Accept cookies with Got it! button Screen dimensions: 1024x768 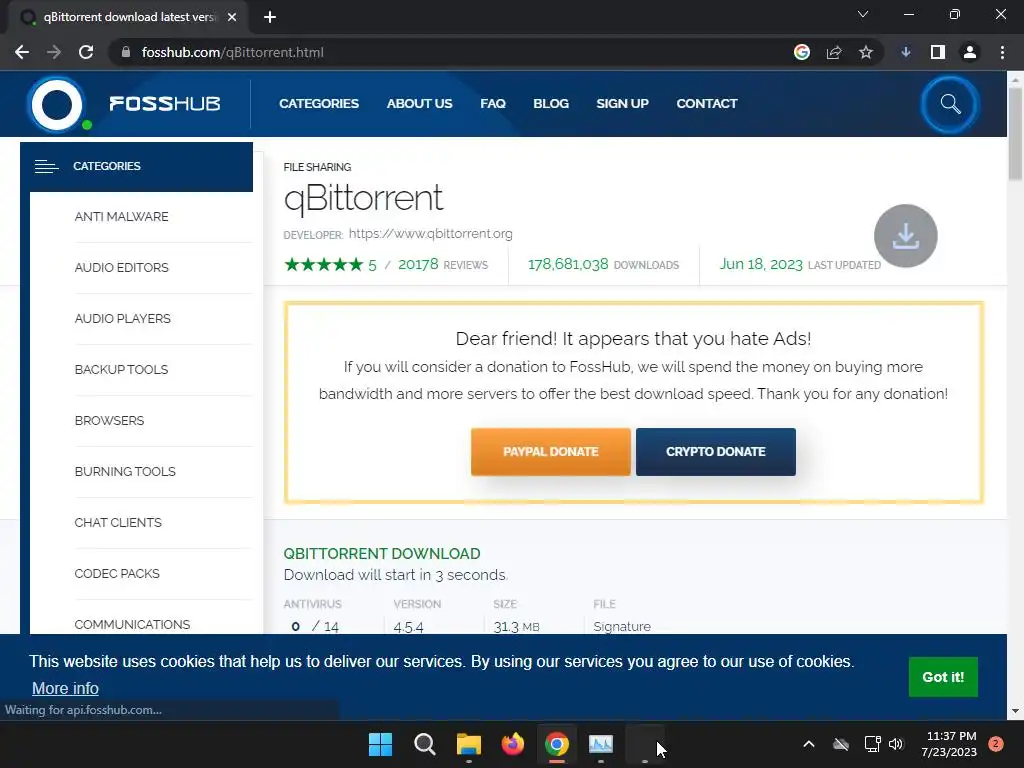pos(943,677)
